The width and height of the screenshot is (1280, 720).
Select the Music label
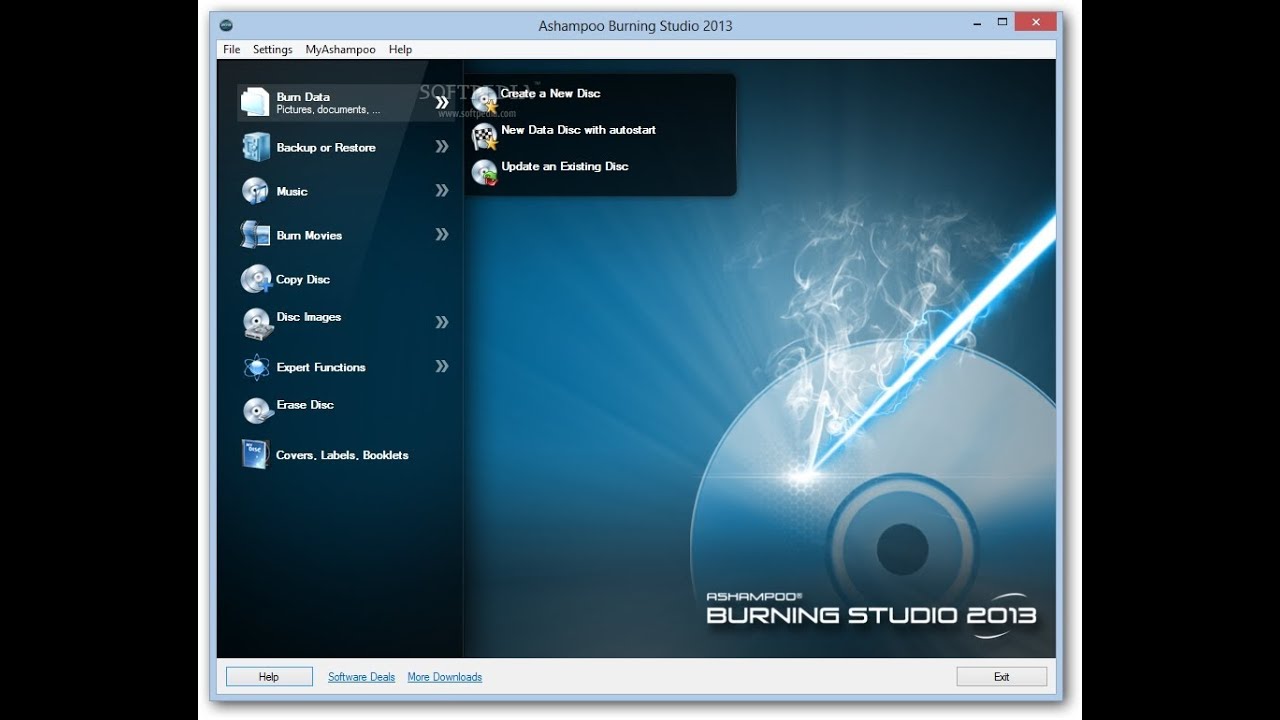click(x=292, y=192)
